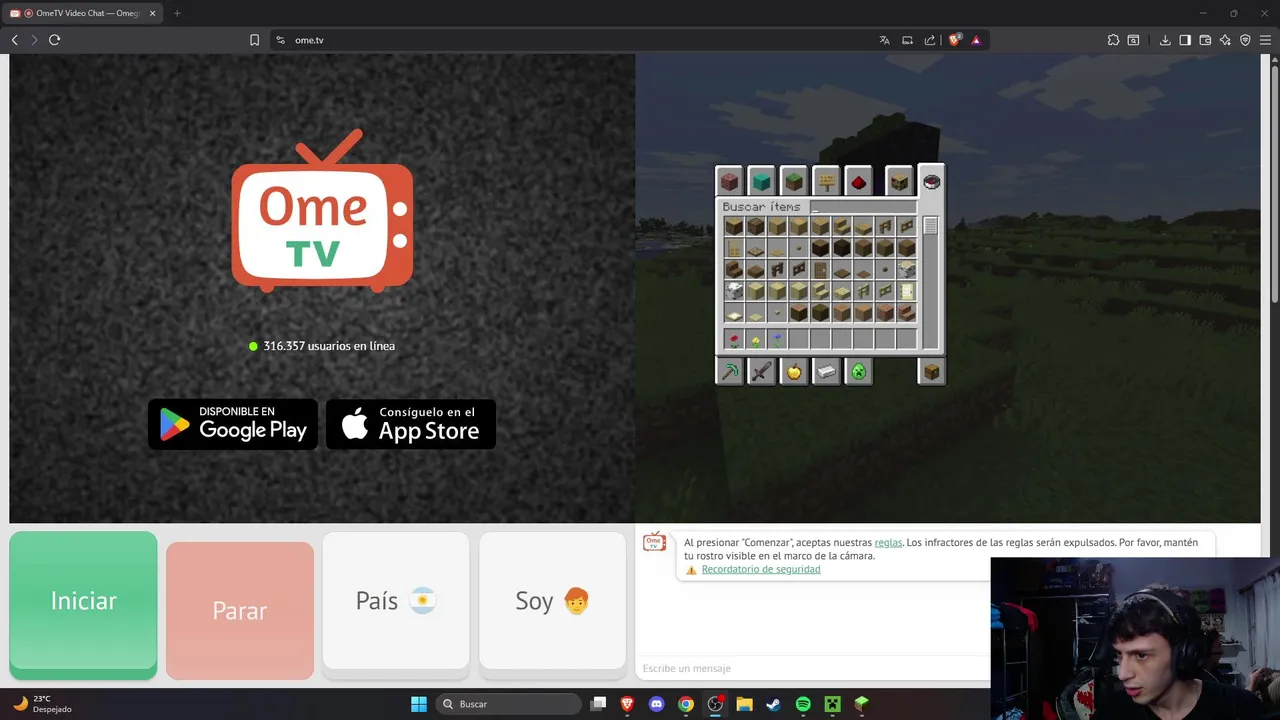Open the País country selector

point(396,600)
